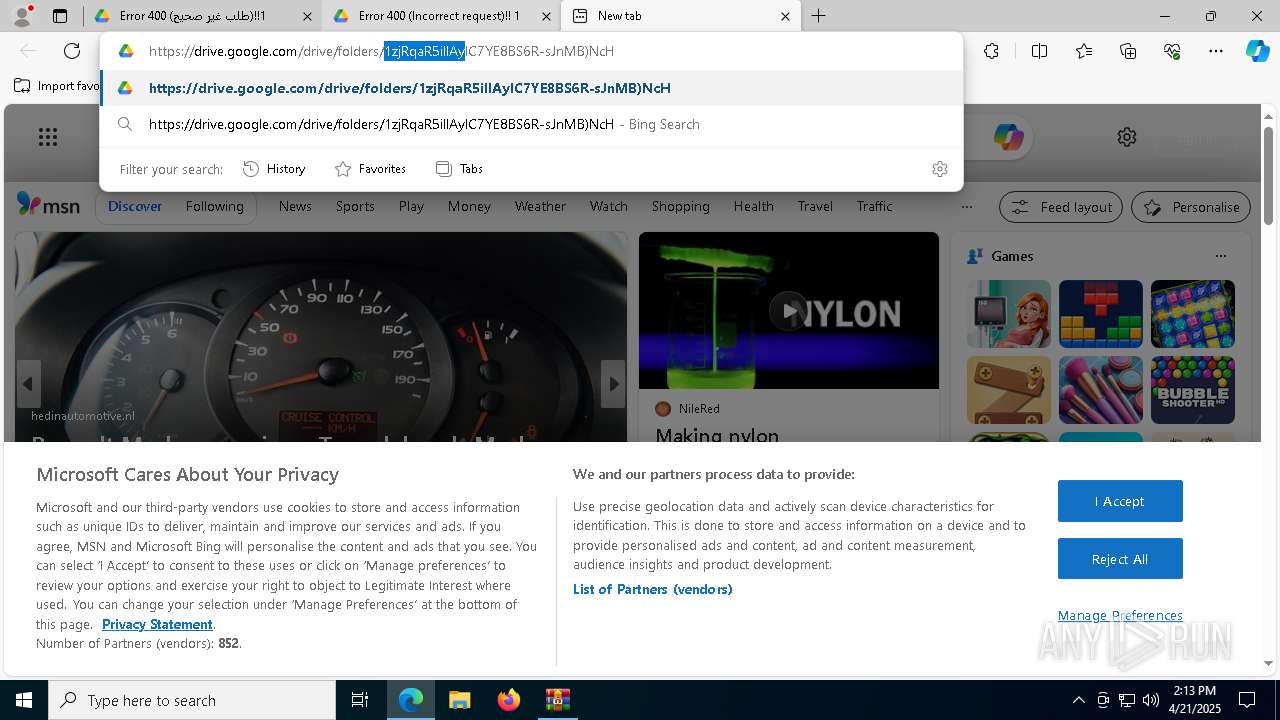Switch to Error 400 Incorrect request tab
Screen dimensions: 1280x720
442,16
